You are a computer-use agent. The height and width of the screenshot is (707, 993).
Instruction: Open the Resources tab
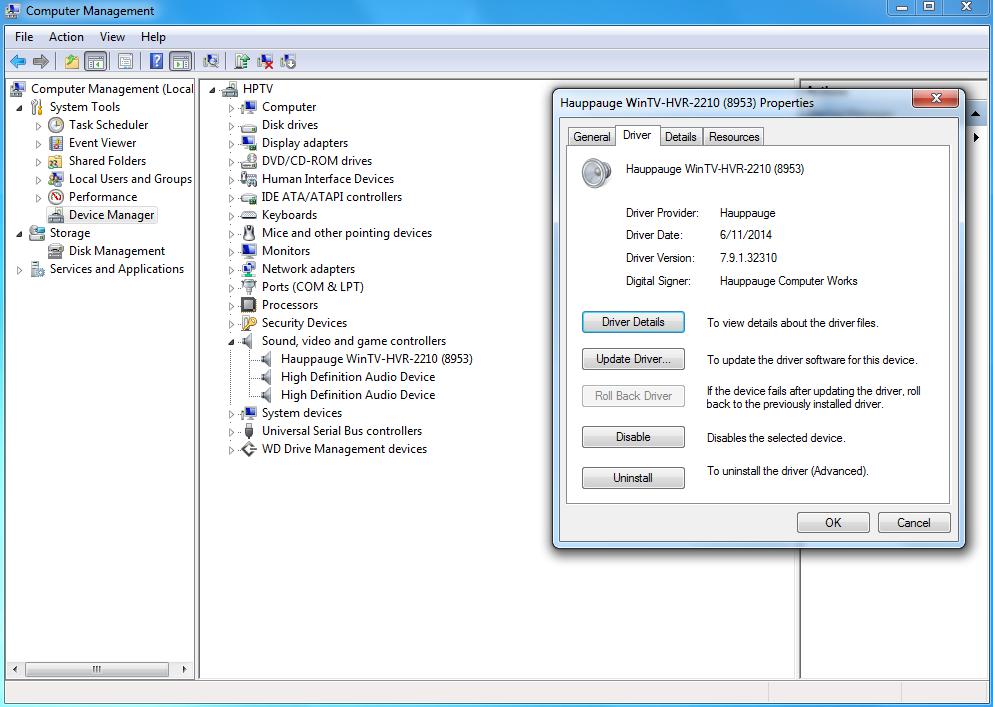pos(734,137)
